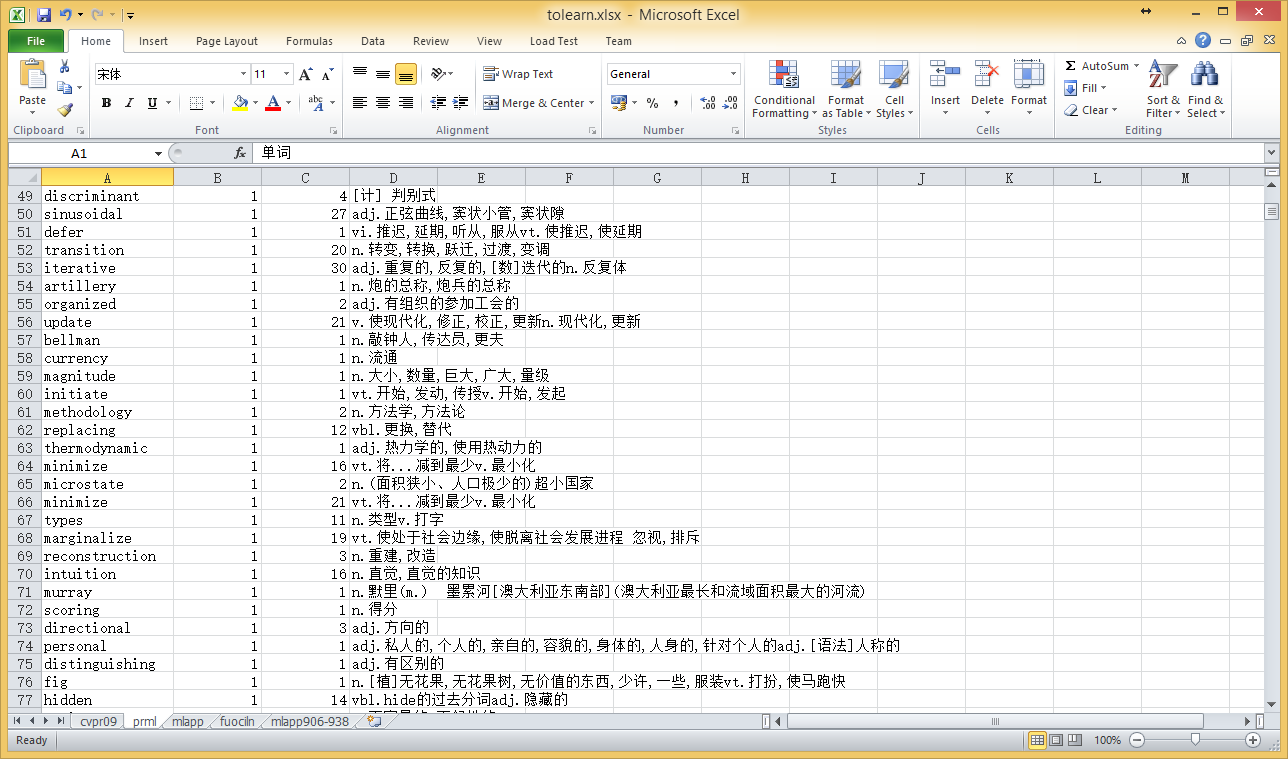Click the vertical scrollbar thumb
Viewport: 1288px width, 759px height.
pyautogui.click(x=1271, y=211)
